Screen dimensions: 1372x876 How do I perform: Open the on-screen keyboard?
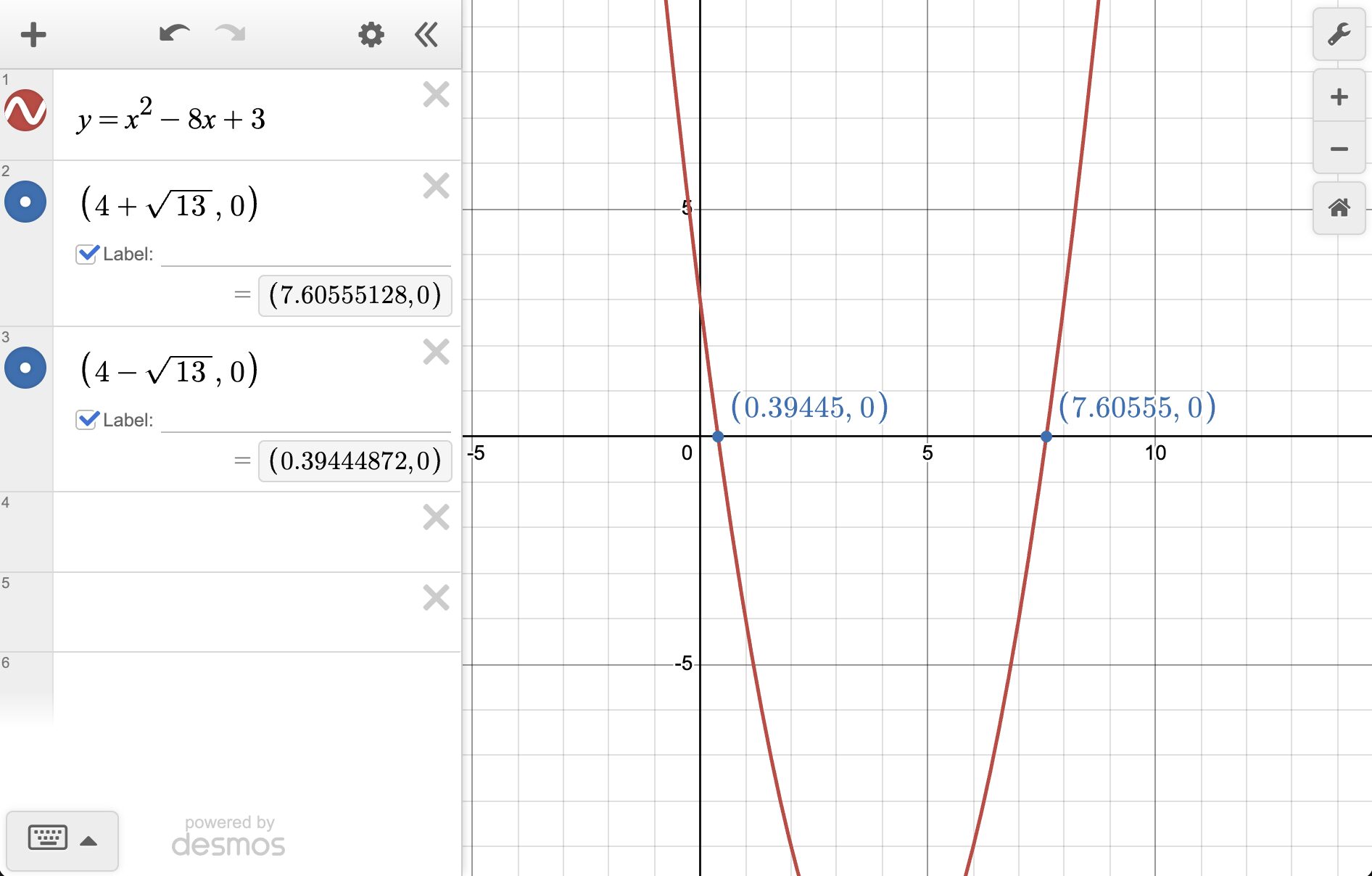click(x=48, y=838)
